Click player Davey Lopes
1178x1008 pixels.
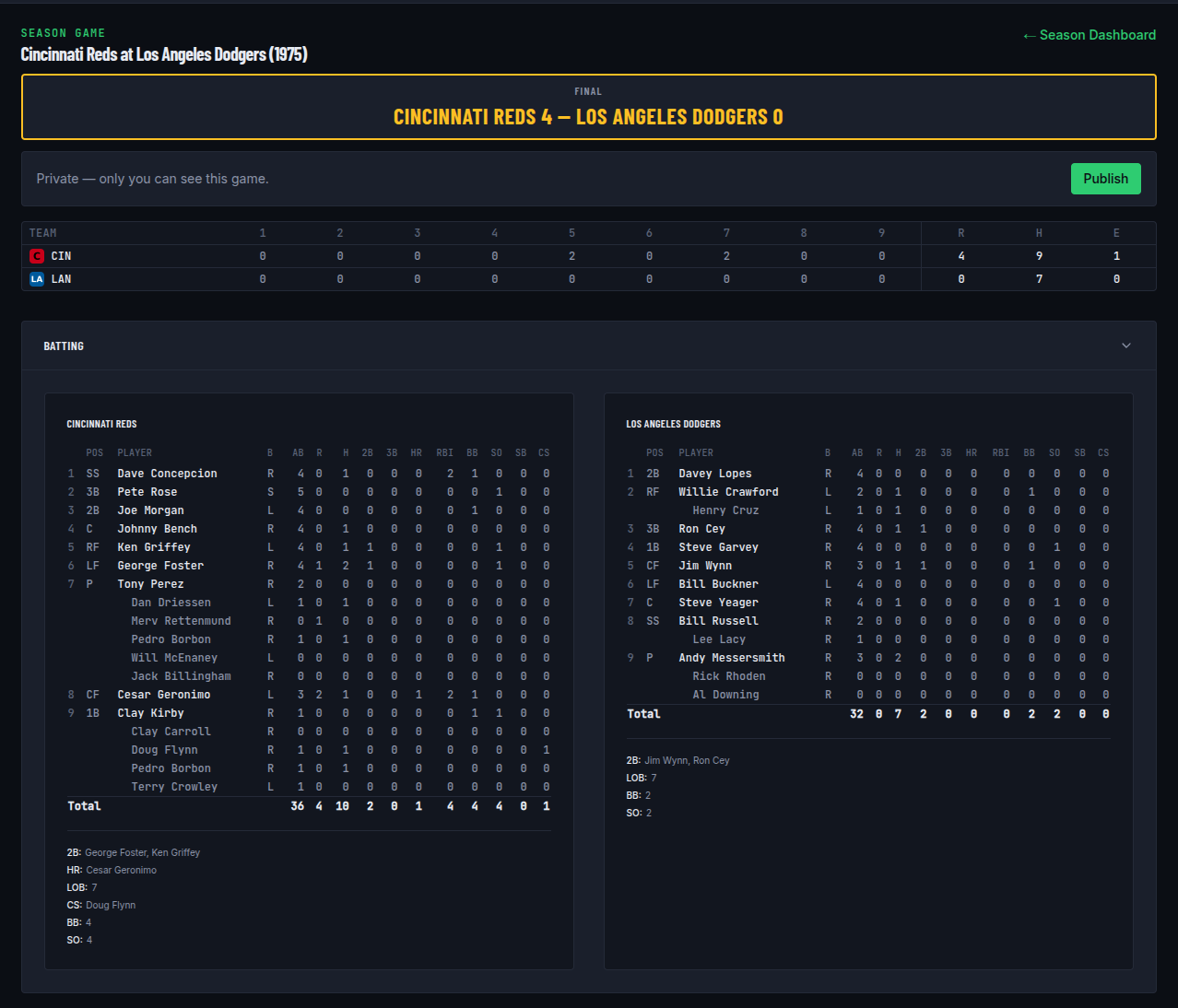pos(715,474)
